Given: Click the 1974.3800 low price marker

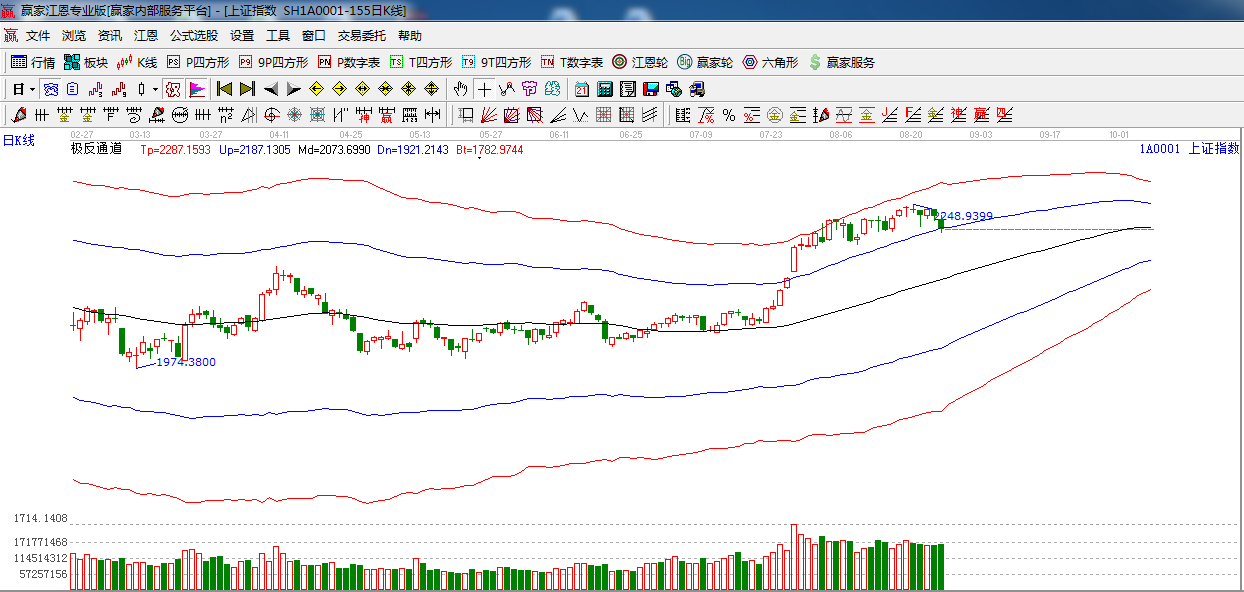Looking at the screenshot, I should point(186,362).
